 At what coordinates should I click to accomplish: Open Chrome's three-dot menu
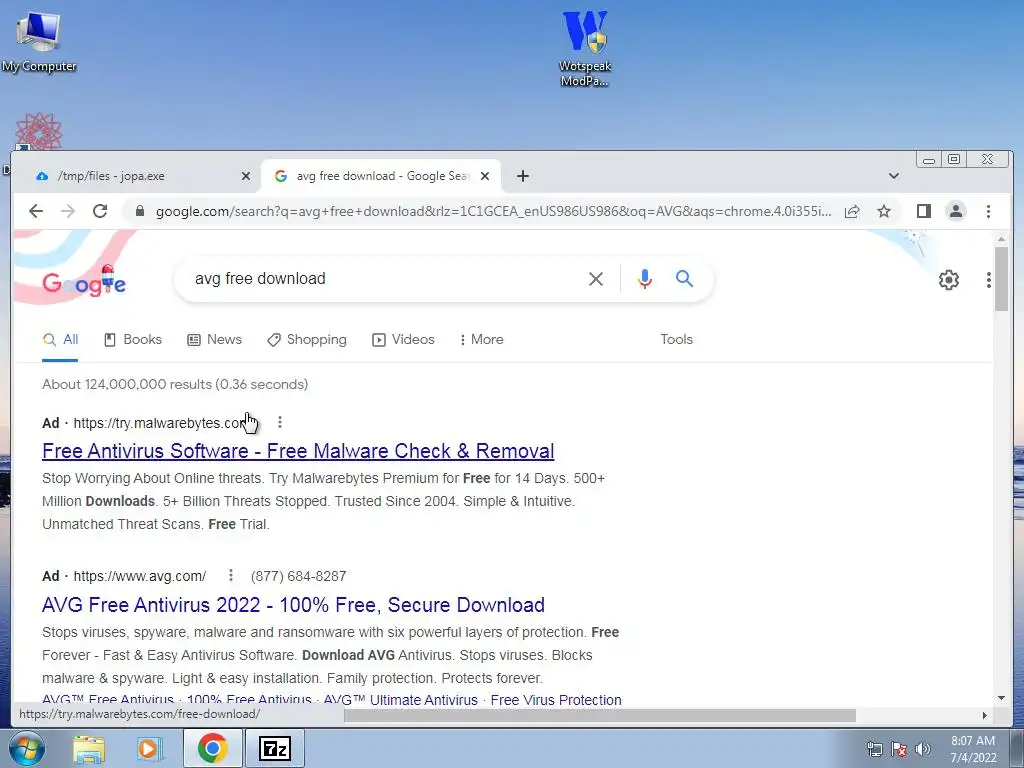pyautogui.click(x=988, y=211)
